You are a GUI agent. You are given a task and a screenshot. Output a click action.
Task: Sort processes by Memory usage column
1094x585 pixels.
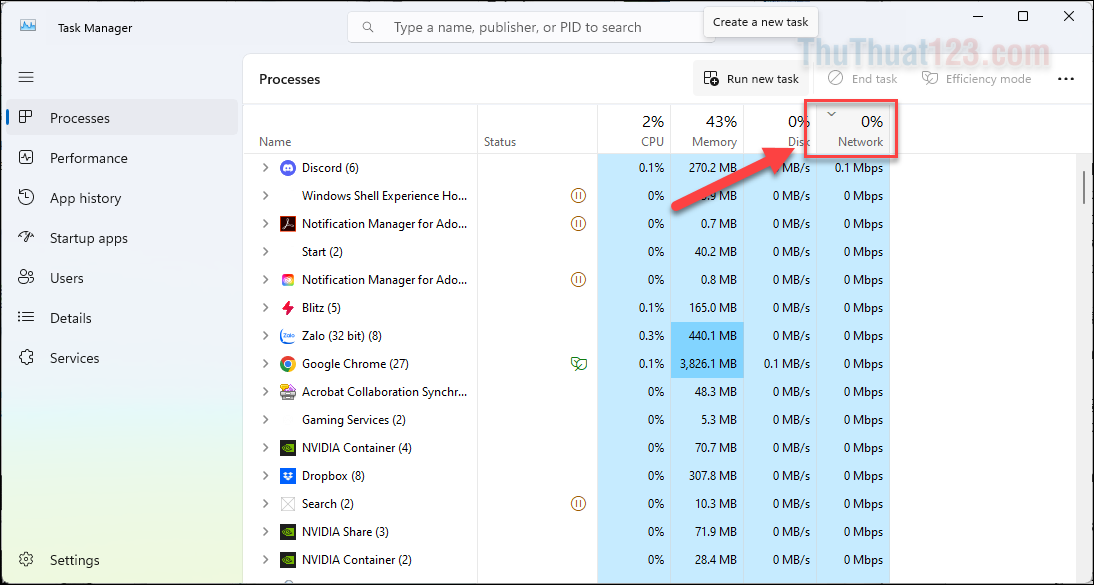tap(707, 129)
